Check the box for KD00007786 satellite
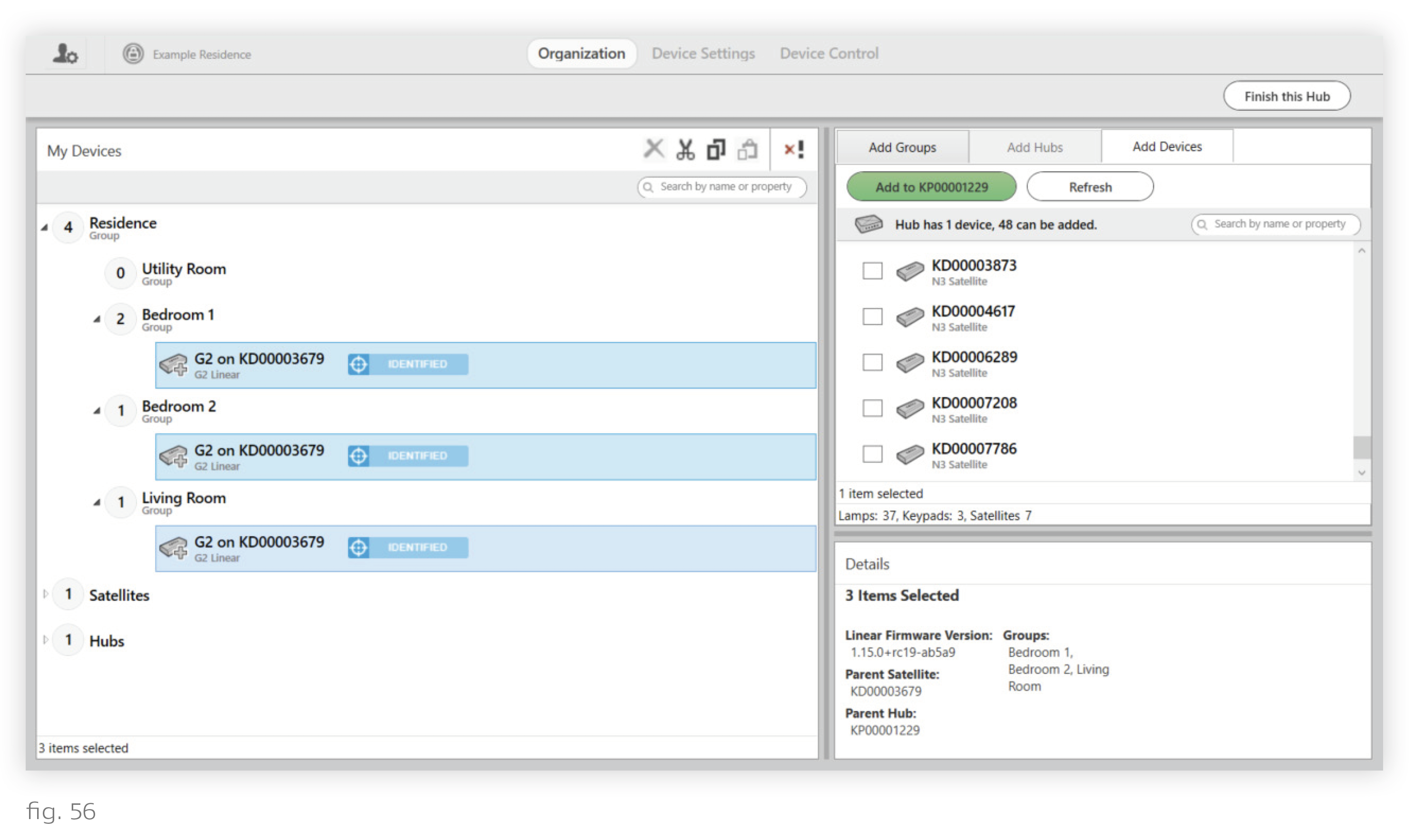The width and height of the screenshot is (1424, 840). pyautogui.click(x=872, y=454)
